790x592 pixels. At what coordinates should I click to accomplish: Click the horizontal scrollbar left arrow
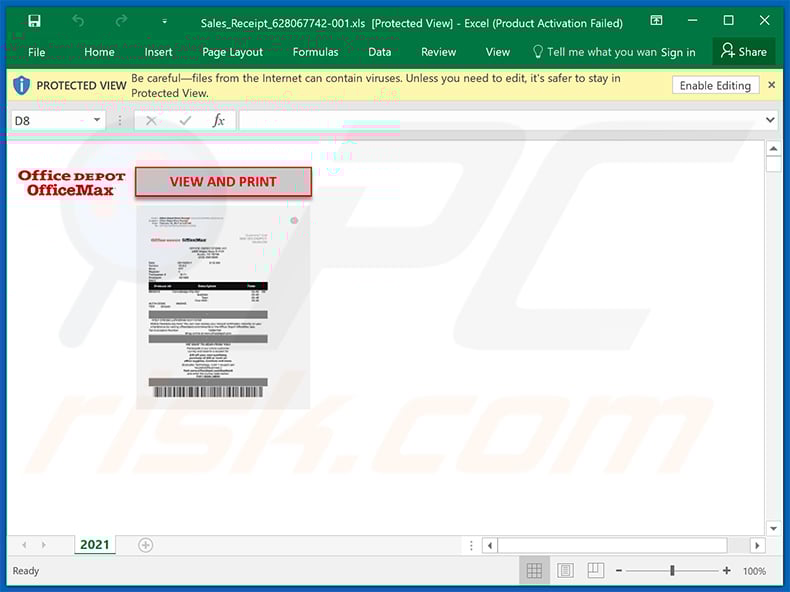(x=490, y=546)
